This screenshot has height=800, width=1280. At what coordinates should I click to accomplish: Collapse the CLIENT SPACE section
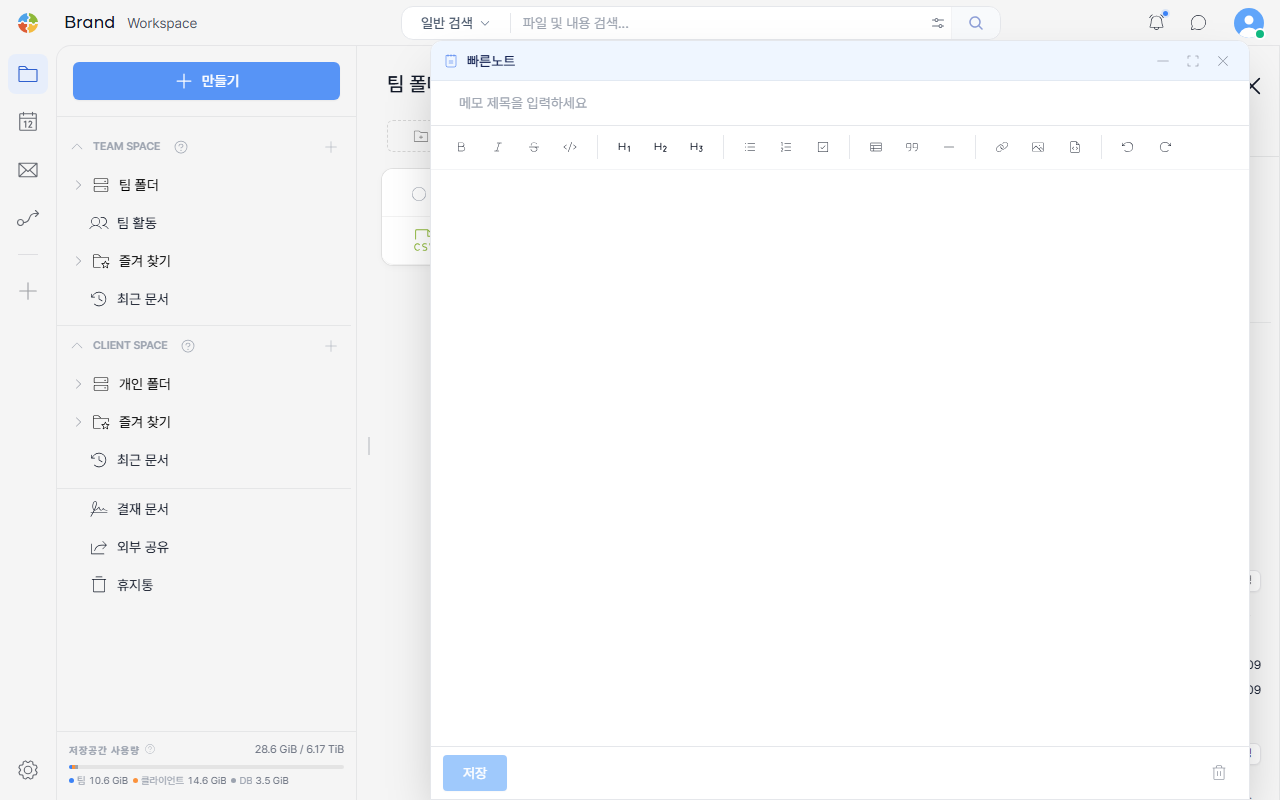click(77, 346)
